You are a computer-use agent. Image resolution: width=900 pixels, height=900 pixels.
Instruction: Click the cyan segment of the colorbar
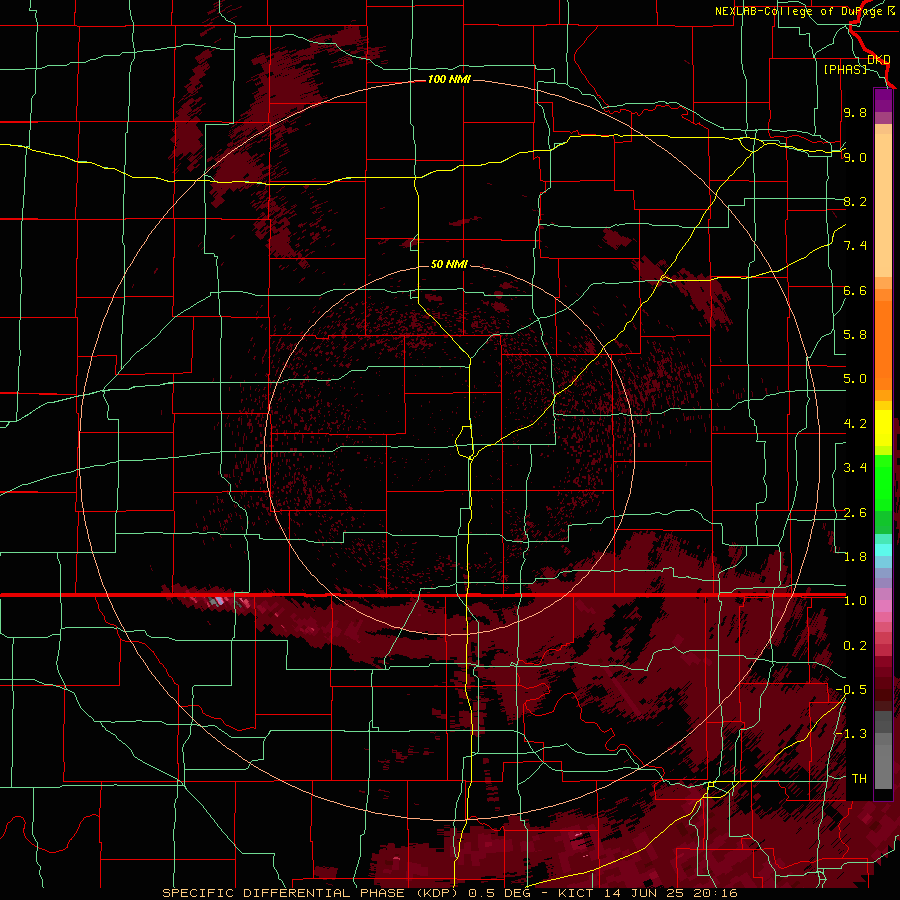click(883, 550)
